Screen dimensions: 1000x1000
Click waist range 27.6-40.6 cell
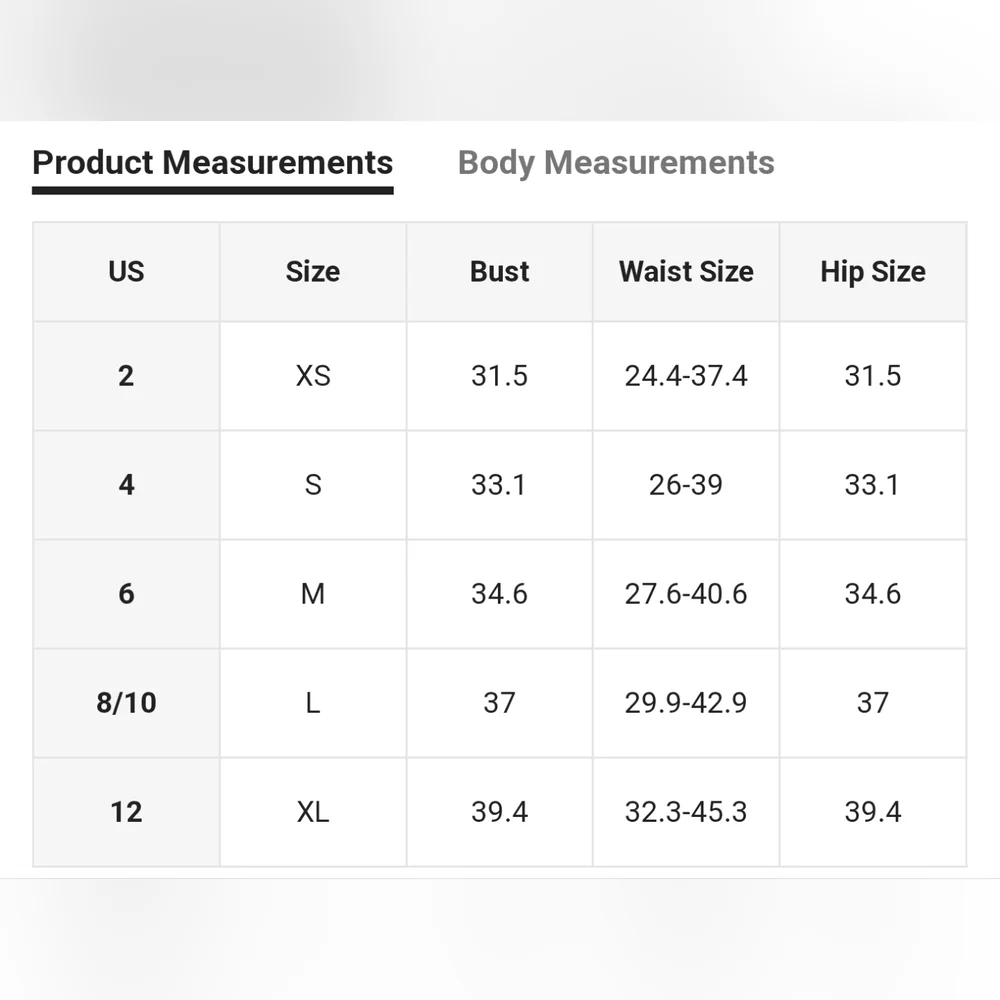(x=686, y=594)
